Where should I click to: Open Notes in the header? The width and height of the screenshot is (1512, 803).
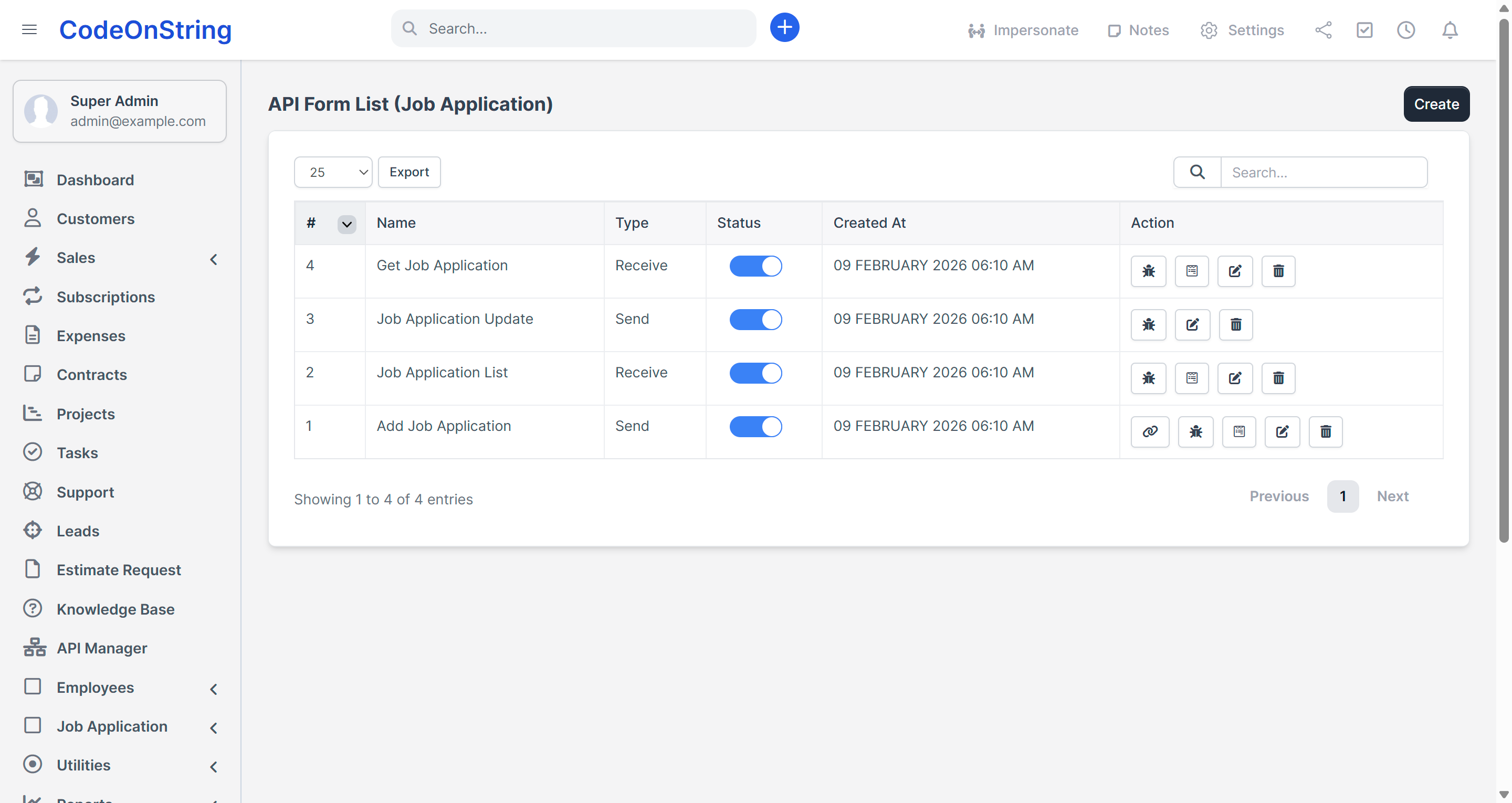click(1138, 30)
